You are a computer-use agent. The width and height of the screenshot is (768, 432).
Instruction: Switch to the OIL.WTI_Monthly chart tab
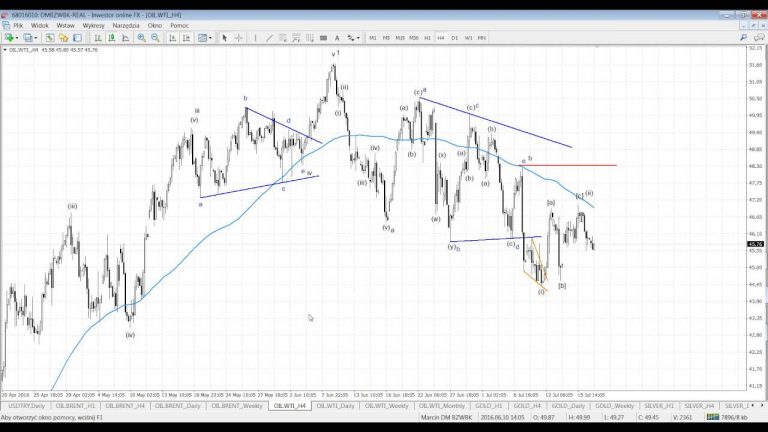[442, 406]
